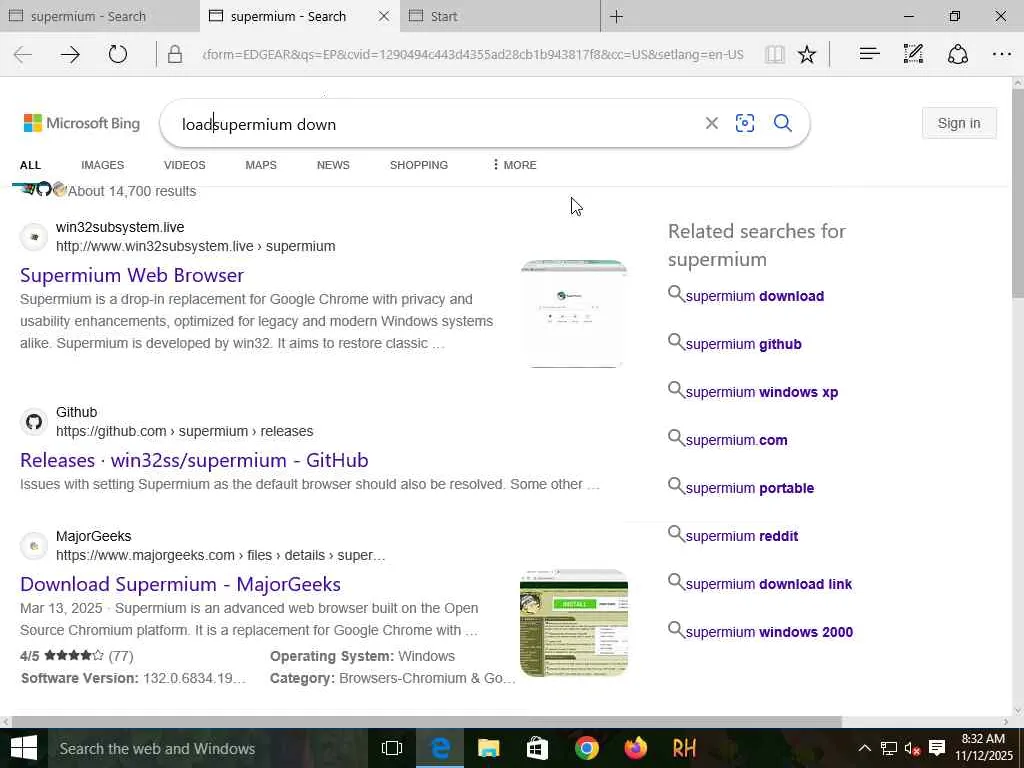Click inside the Bing search input
The image size is (1024, 768).
point(431,123)
